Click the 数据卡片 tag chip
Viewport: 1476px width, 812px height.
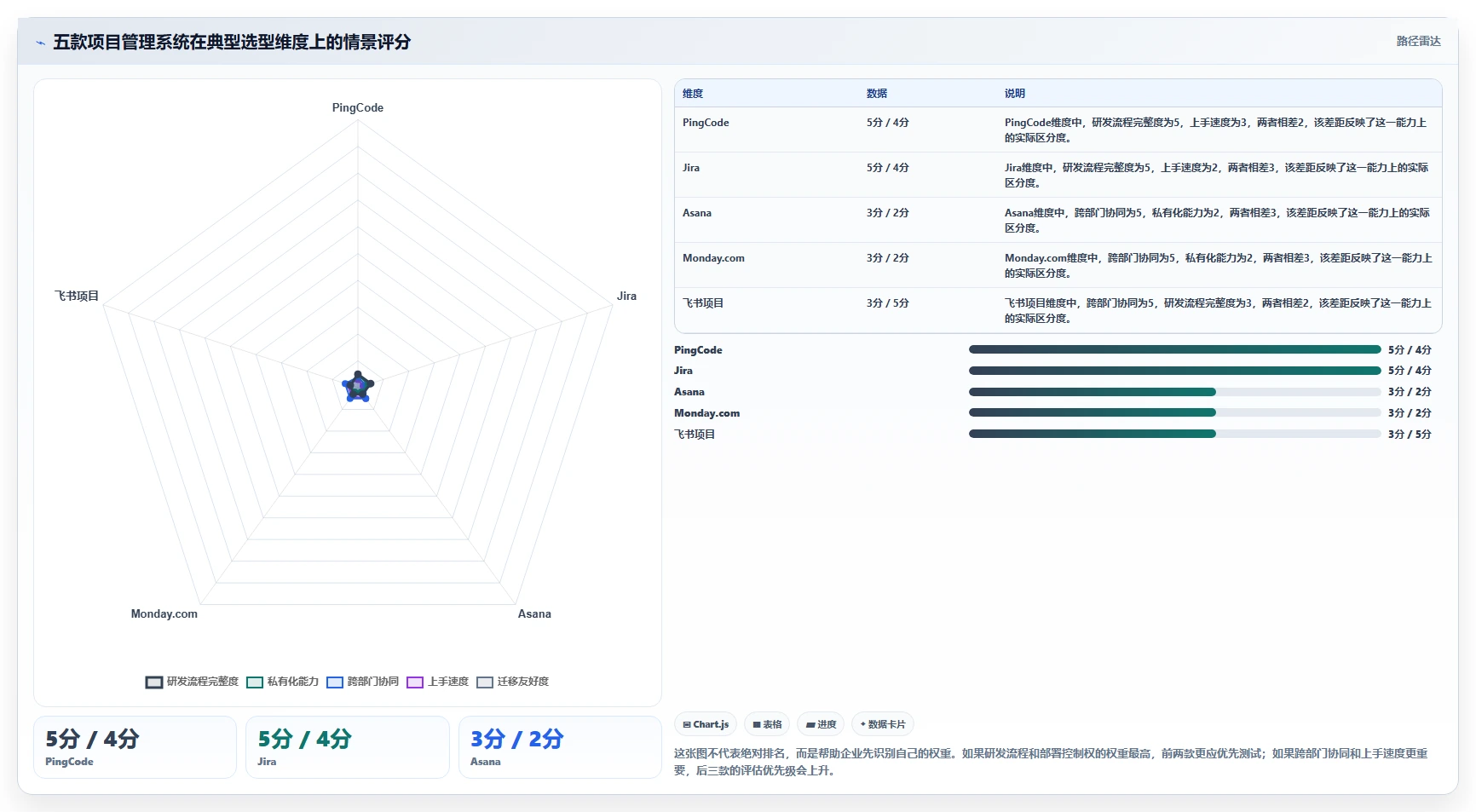click(x=883, y=724)
